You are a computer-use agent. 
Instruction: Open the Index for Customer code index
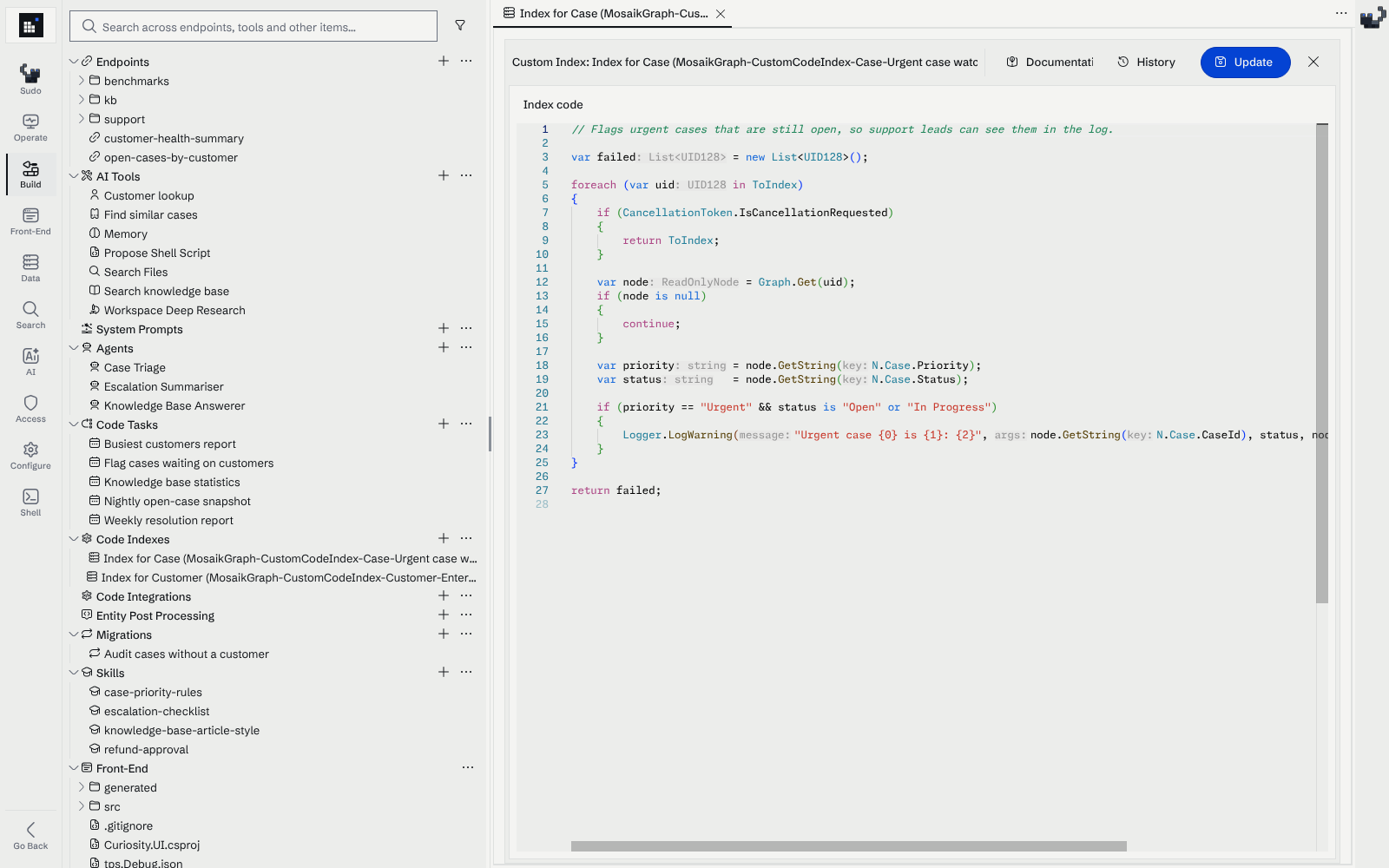pyautogui.click(x=282, y=577)
